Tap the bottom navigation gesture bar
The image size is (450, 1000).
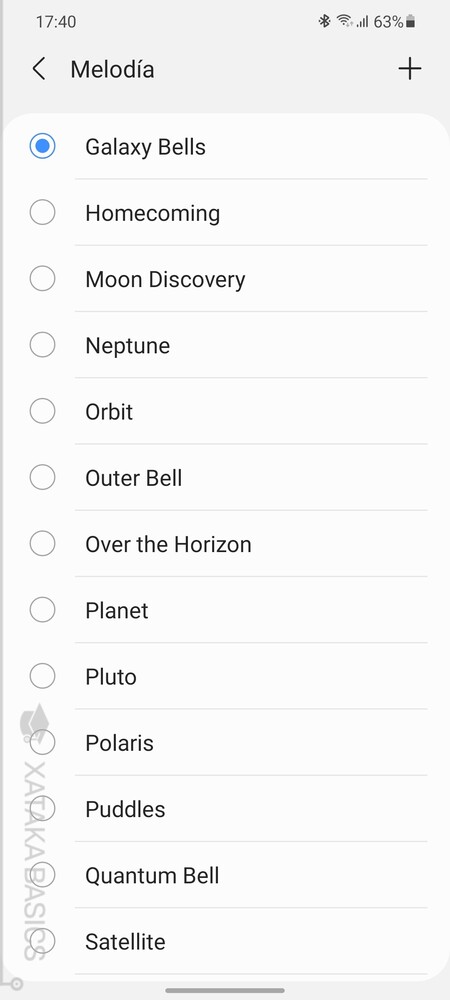tap(225, 990)
